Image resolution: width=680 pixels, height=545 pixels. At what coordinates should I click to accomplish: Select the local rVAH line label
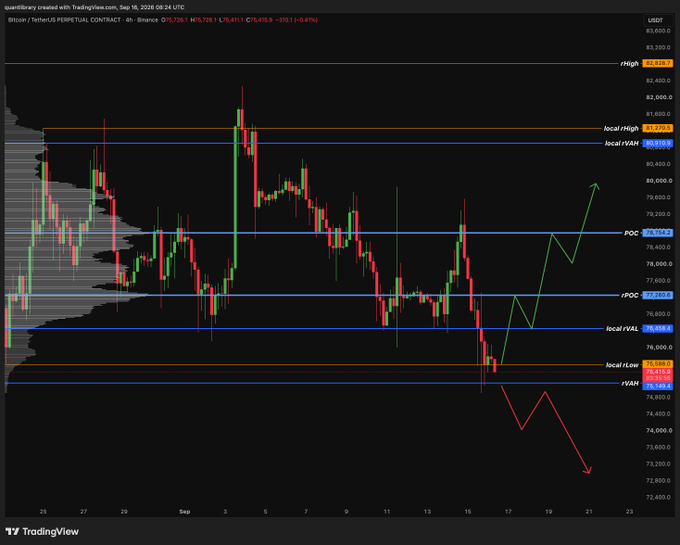tap(621, 143)
